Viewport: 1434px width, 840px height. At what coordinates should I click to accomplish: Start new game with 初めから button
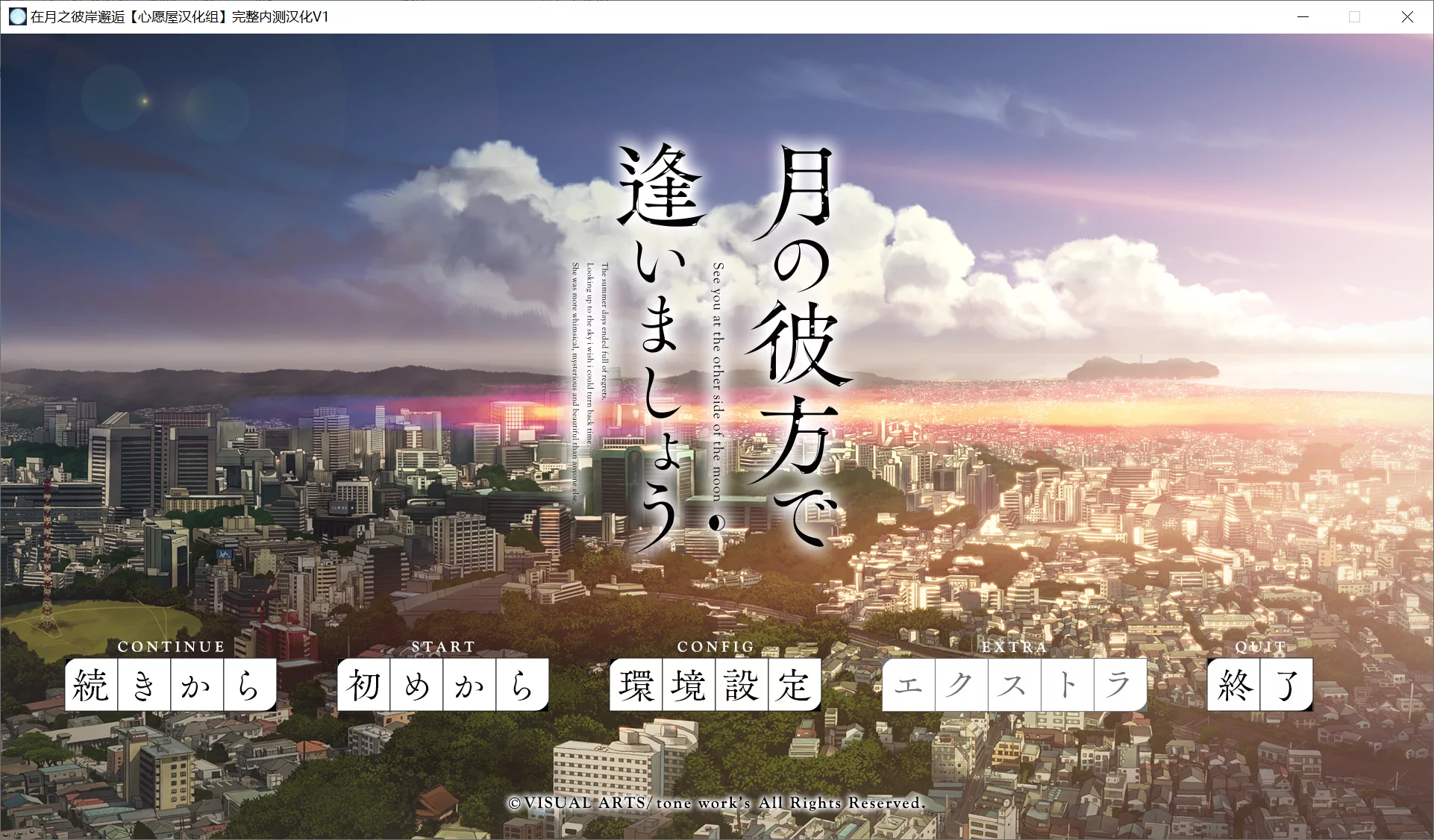(x=443, y=684)
